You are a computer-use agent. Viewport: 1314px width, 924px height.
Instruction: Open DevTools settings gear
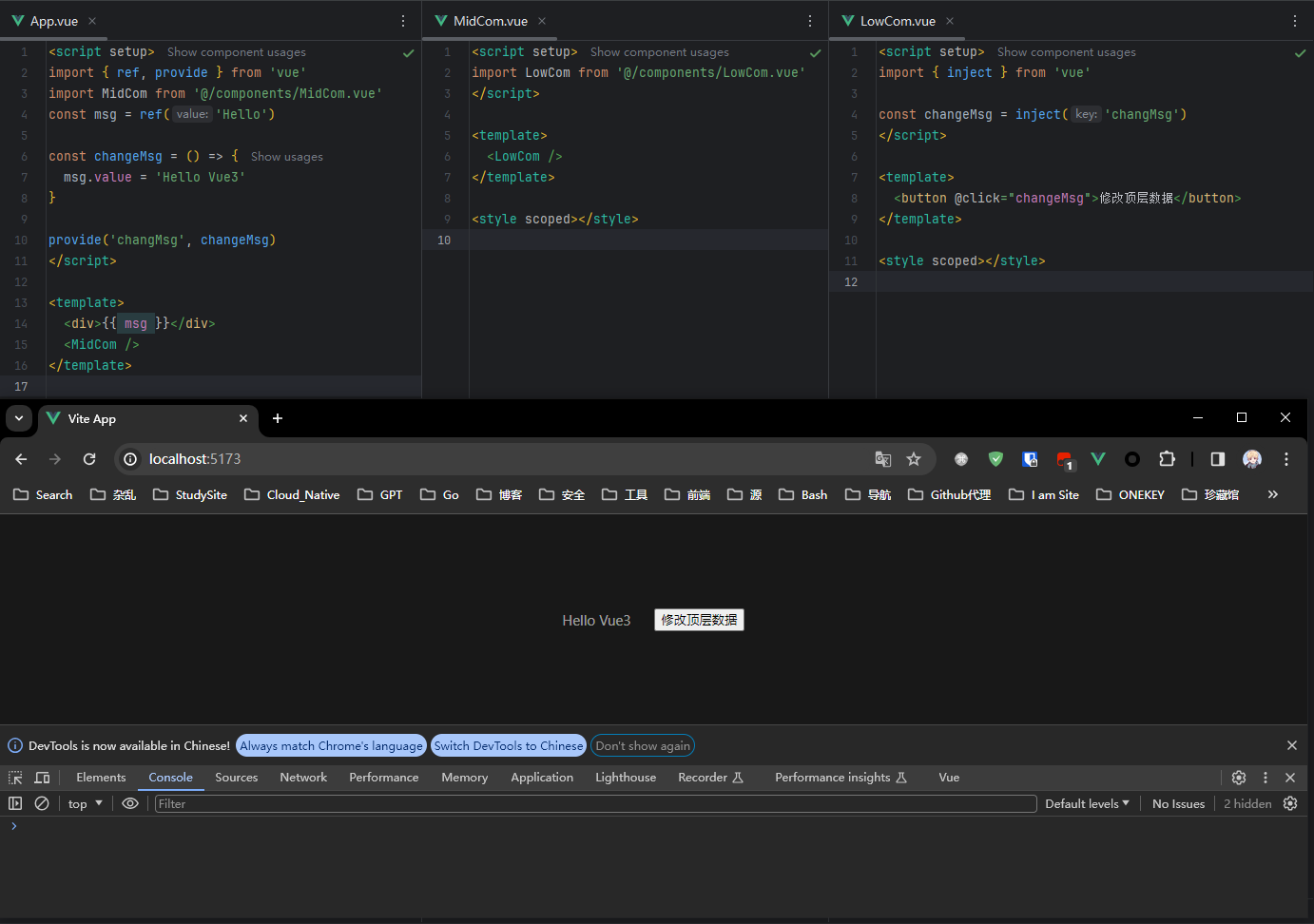1239,778
